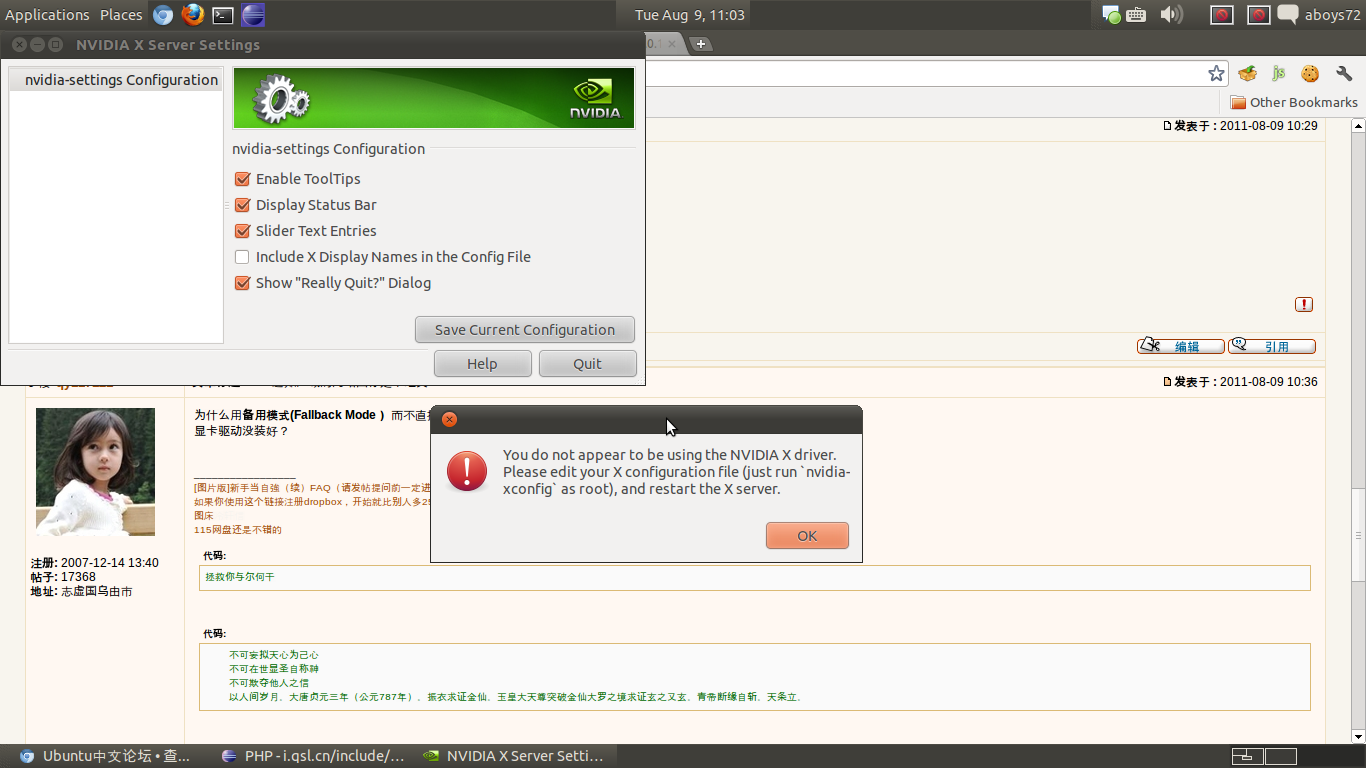Switch to the first workspace in switcher

(x=1247, y=756)
